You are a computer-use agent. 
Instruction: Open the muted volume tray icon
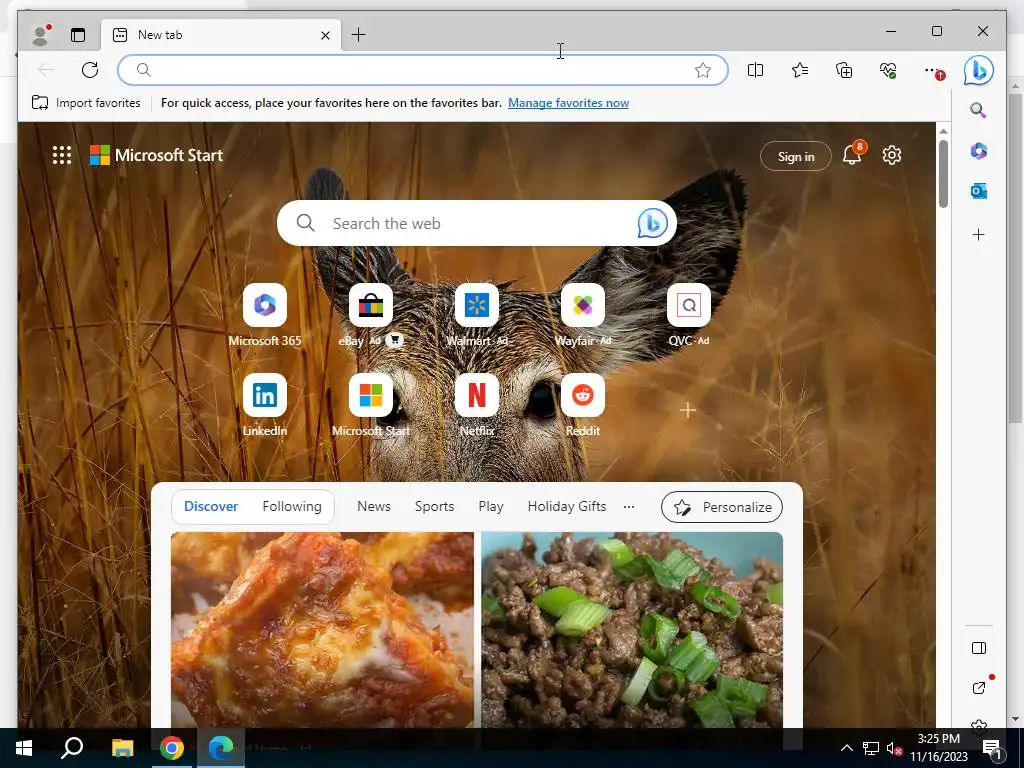click(894, 748)
